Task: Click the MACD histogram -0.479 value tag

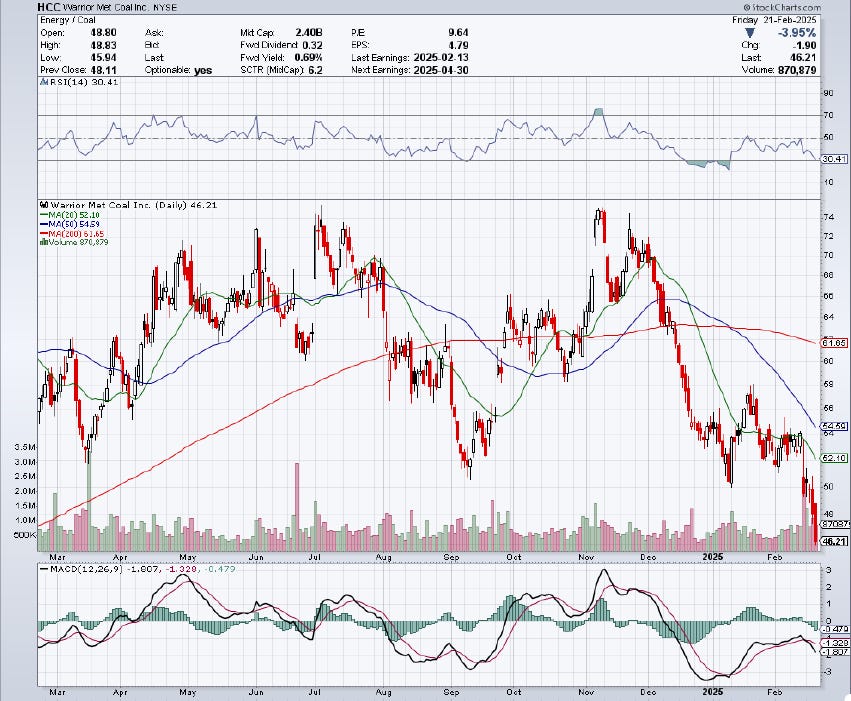Action: (x=836, y=629)
